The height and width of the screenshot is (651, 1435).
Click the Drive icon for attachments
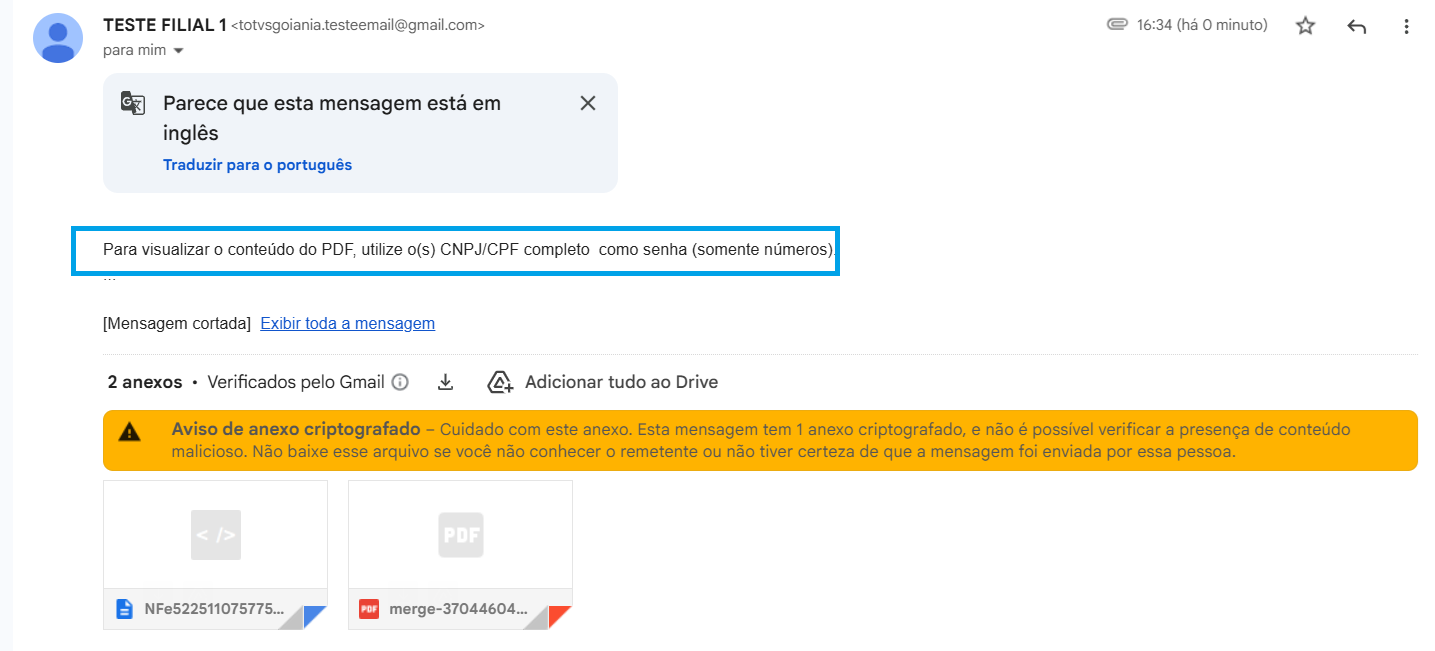point(500,382)
